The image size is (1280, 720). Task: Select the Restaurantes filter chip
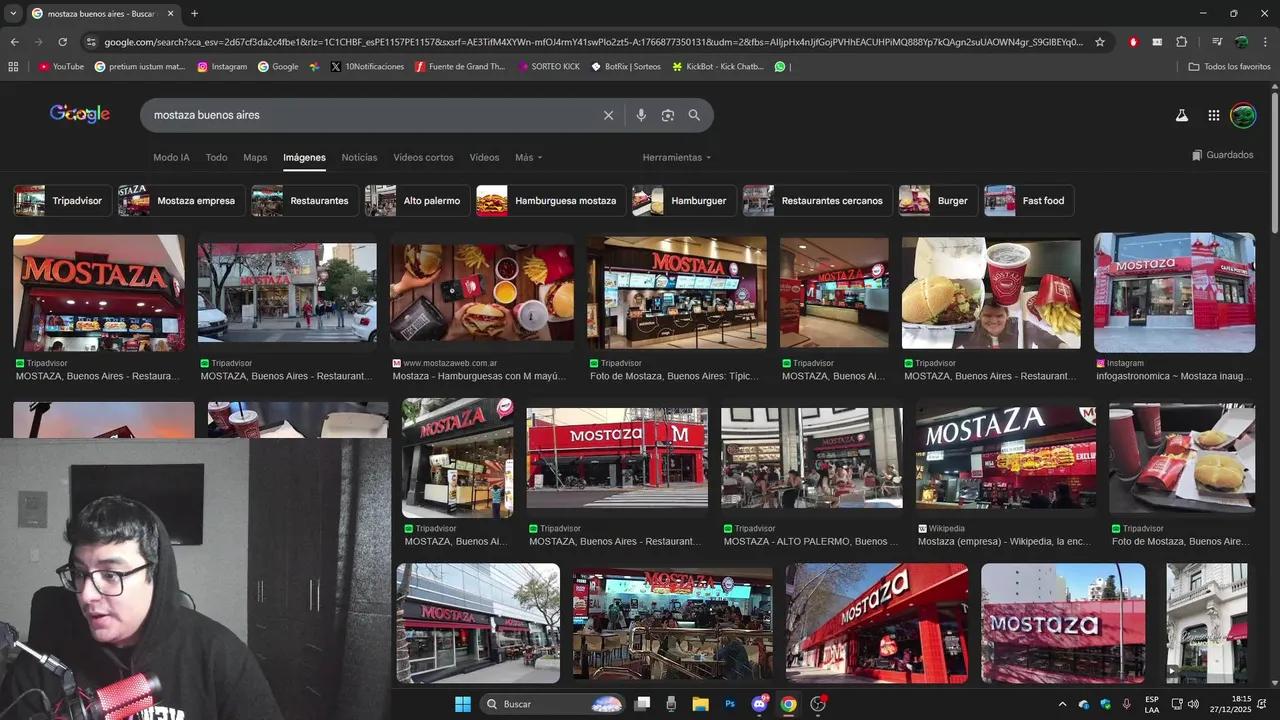pos(303,201)
